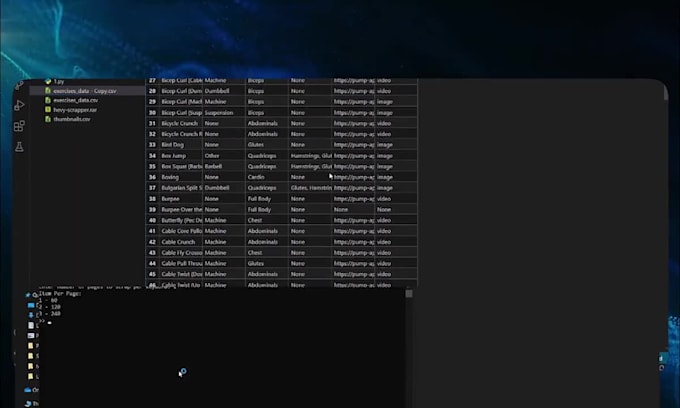The height and width of the screenshot is (408, 680).
Task: Select the 'Cable Crunch' cell
Action: pos(181,242)
